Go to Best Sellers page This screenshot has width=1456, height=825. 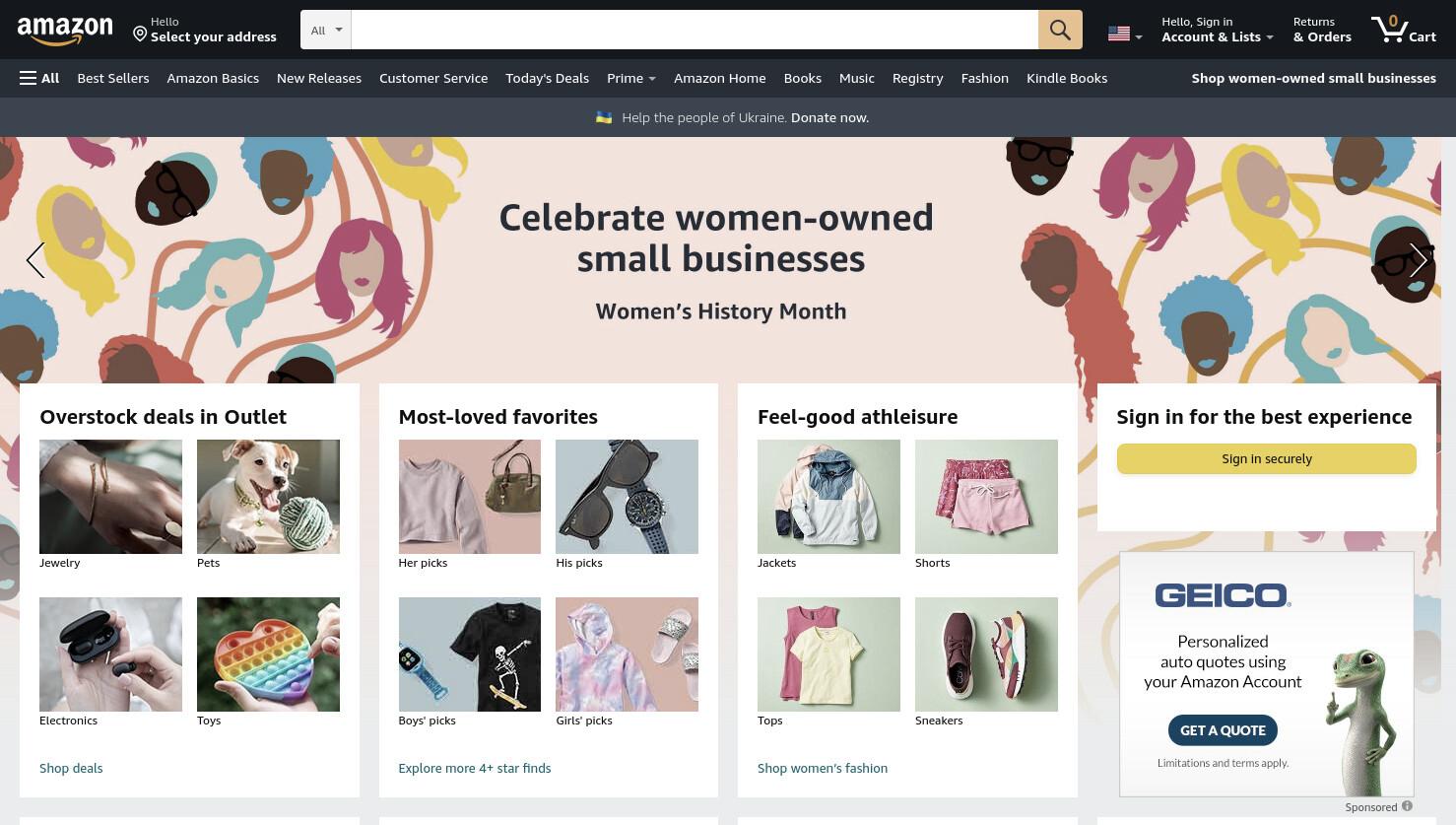[x=113, y=78]
